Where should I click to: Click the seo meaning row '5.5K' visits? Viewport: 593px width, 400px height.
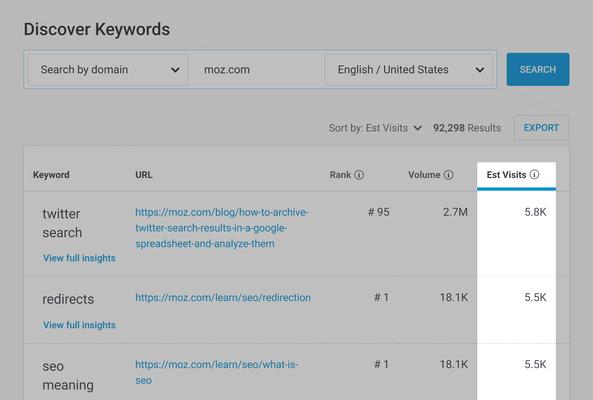click(535, 364)
